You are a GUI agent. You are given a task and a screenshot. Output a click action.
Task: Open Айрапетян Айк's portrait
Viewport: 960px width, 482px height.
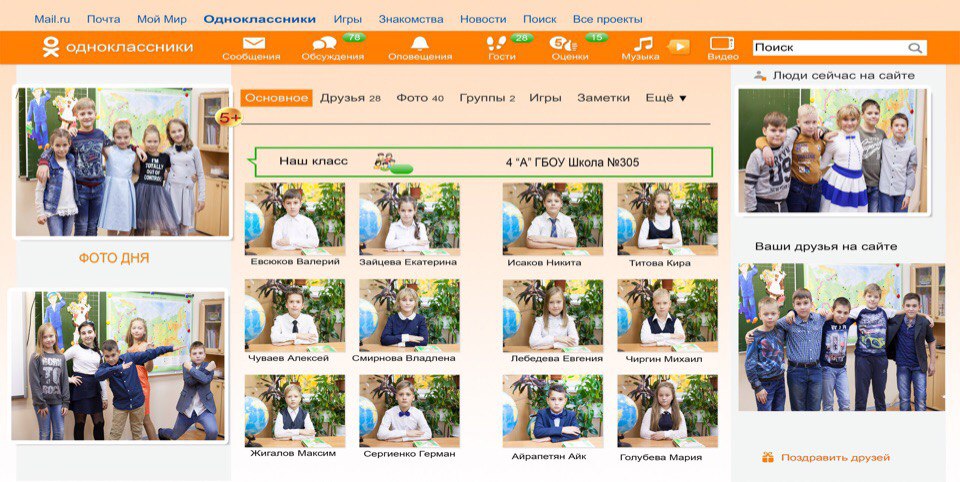(553, 412)
